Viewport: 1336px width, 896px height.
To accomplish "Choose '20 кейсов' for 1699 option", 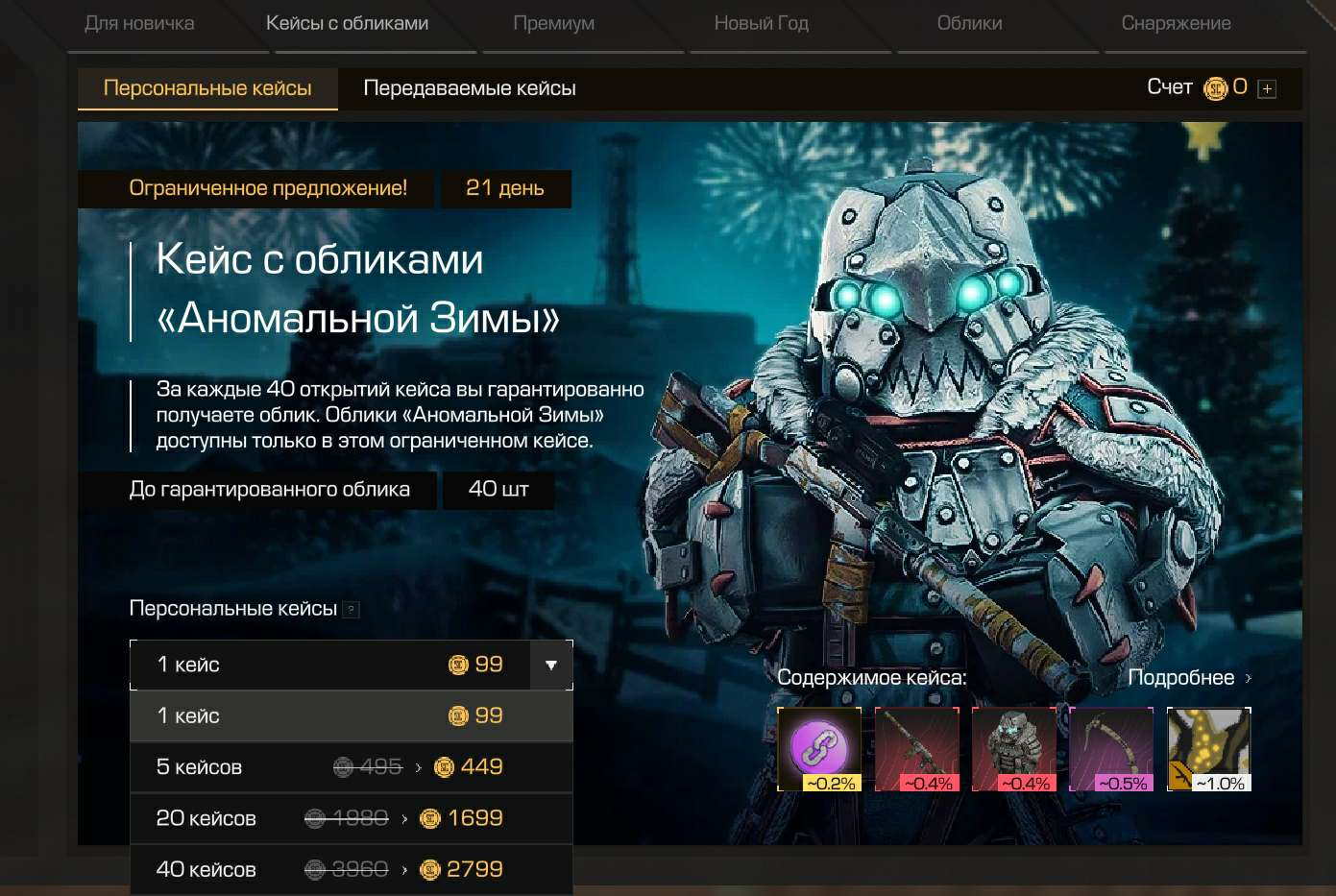I will click(x=352, y=818).
